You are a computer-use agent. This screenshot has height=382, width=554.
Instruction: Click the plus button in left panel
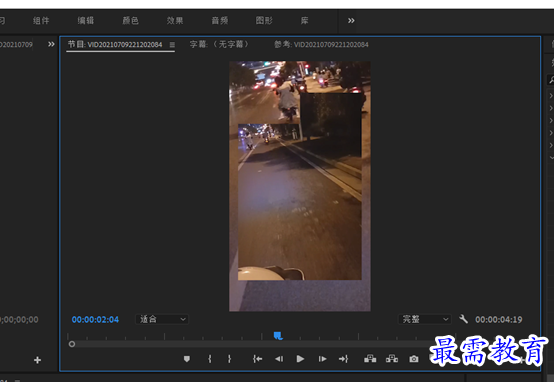[37, 360]
